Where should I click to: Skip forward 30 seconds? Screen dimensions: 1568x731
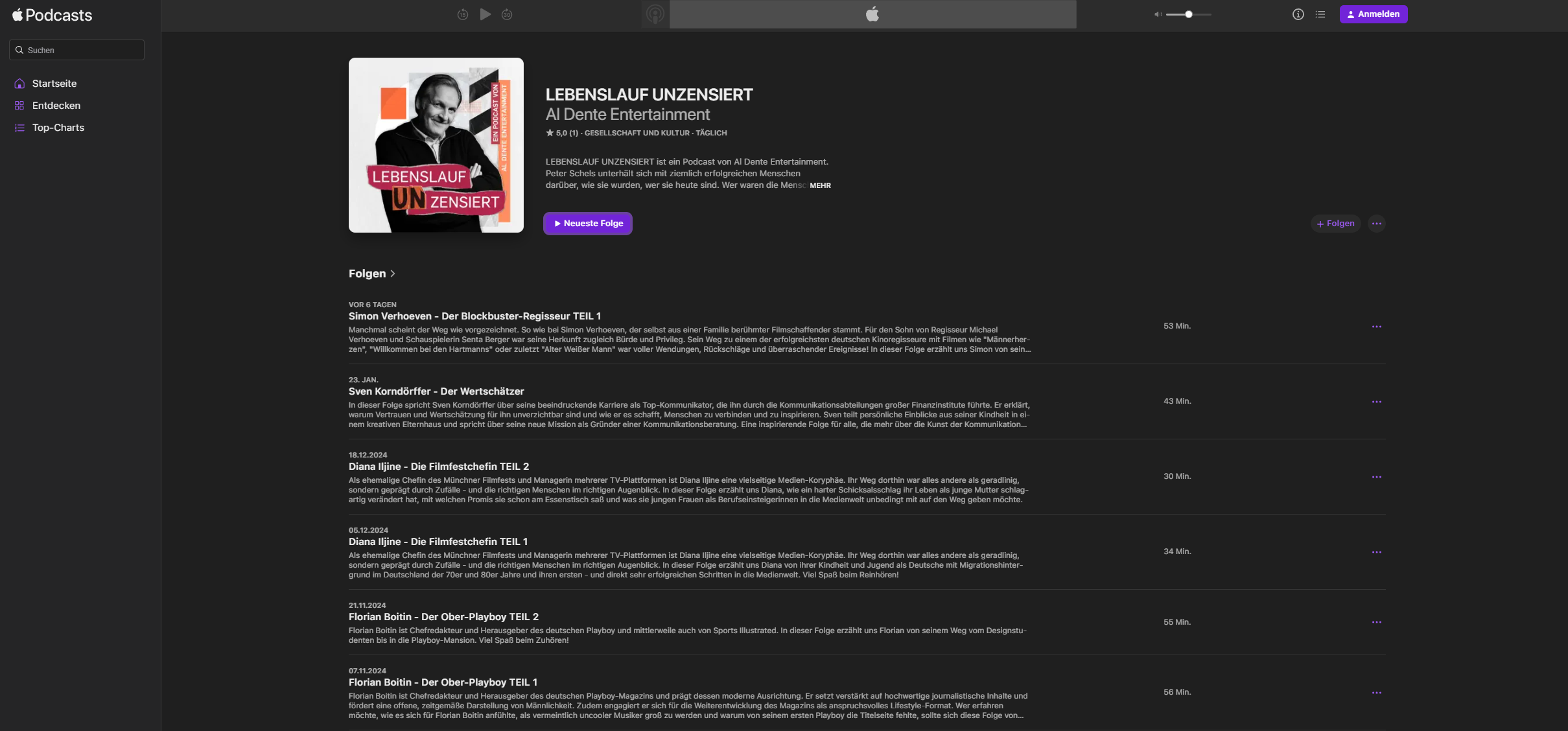(507, 14)
